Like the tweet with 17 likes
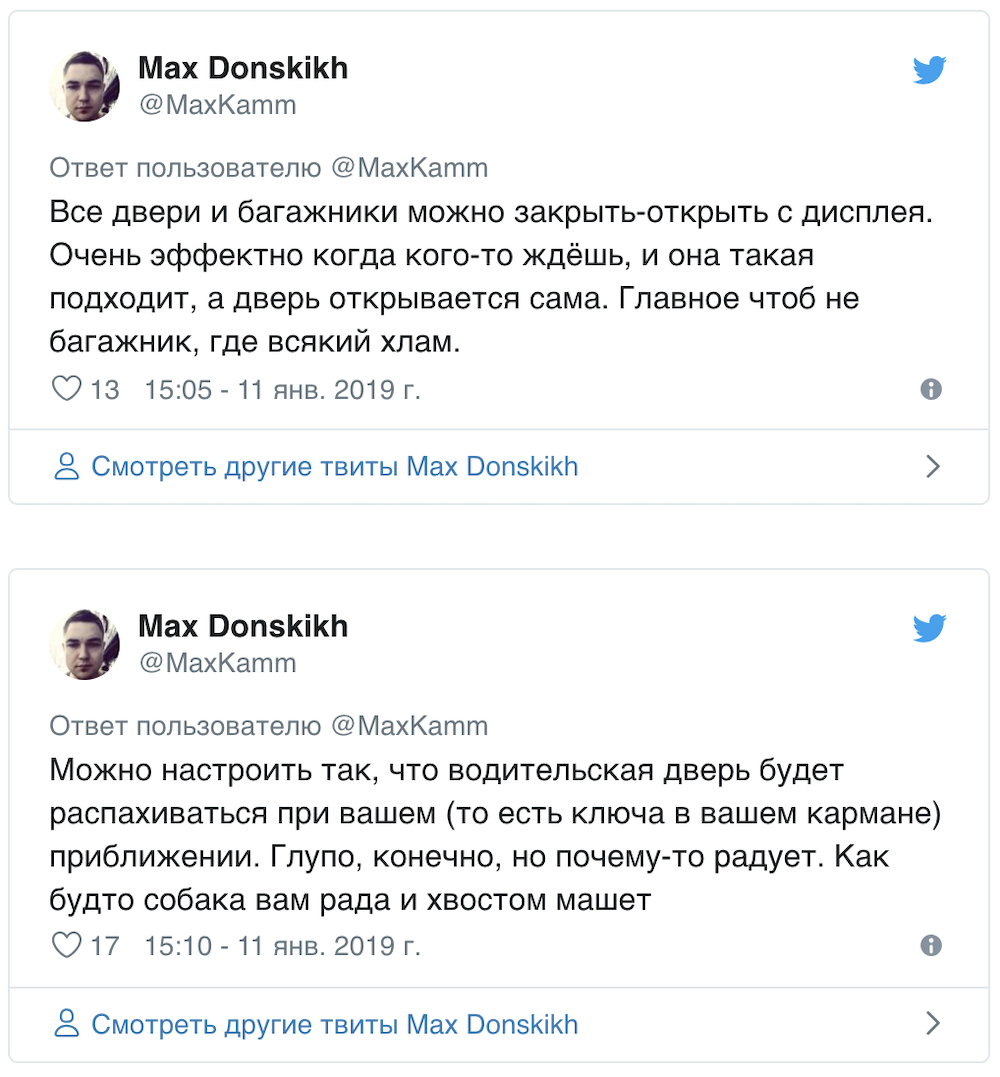This screenshot has height=1077, width=1000. coord(67,945)
